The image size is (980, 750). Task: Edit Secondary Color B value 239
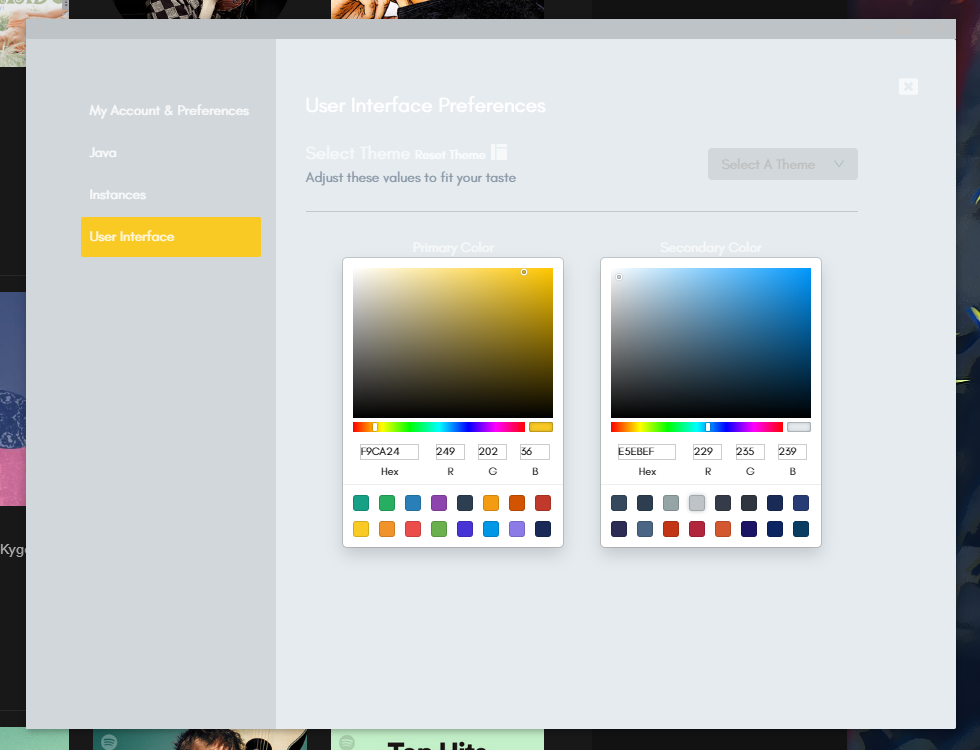point(792,451)
